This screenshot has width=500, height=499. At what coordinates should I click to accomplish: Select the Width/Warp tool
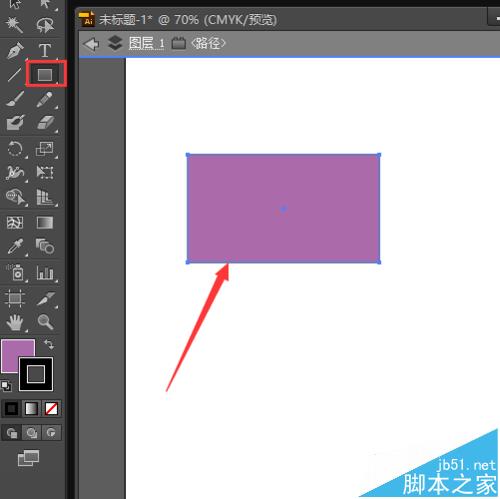coord(15,173)
